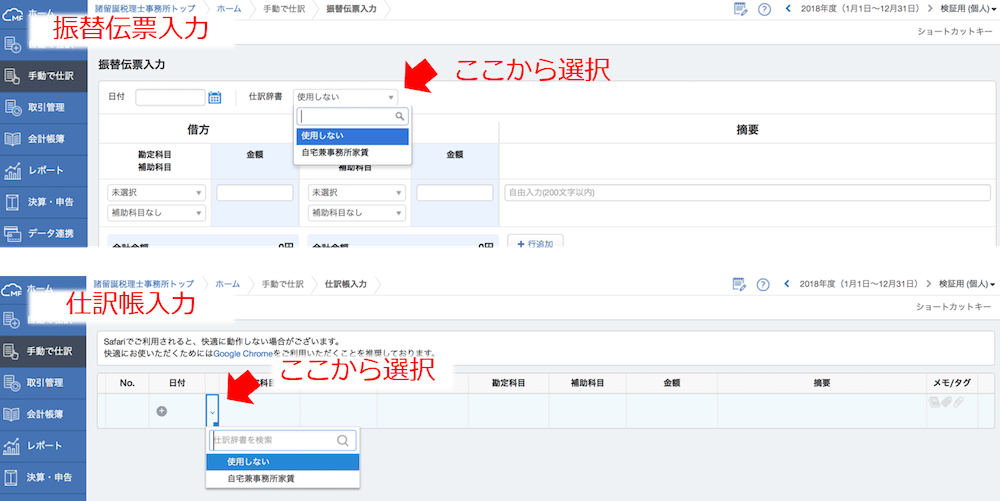Click the 手動で仕訳 sidebar icon on 振替伝票入力 screen
The width and height of the screenshot is (1000, 501).
12,76
